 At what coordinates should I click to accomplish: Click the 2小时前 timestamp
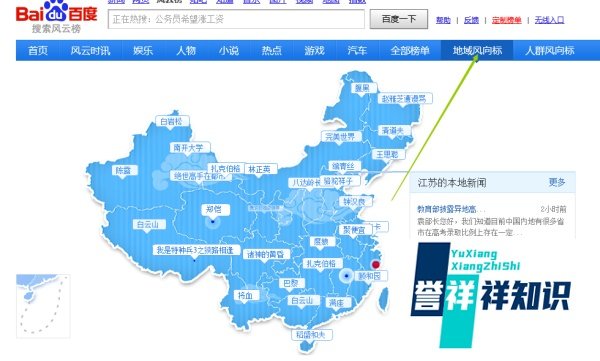pyautogui.click(x=553, y=209)
